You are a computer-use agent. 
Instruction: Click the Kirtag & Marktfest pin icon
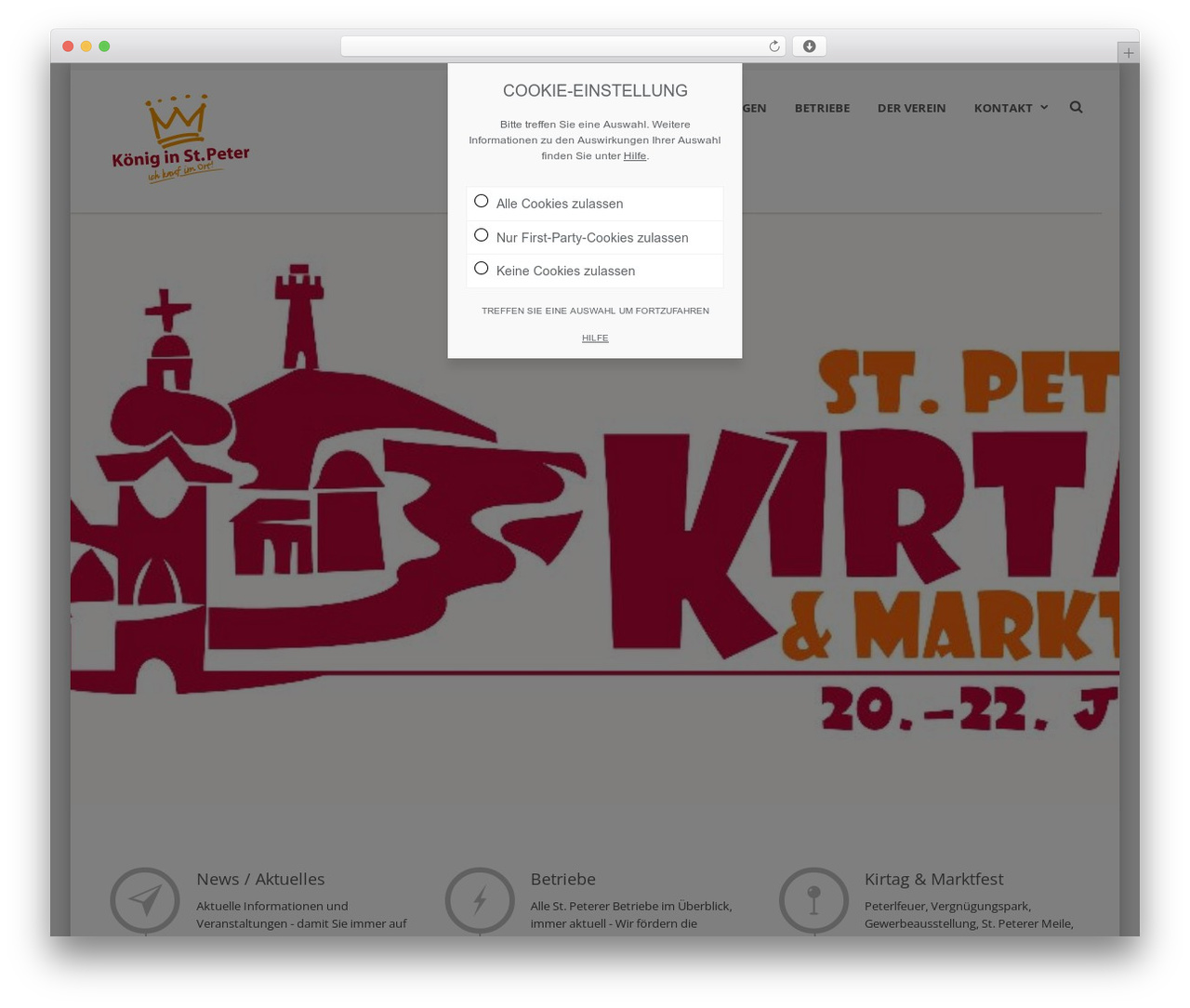813,900
